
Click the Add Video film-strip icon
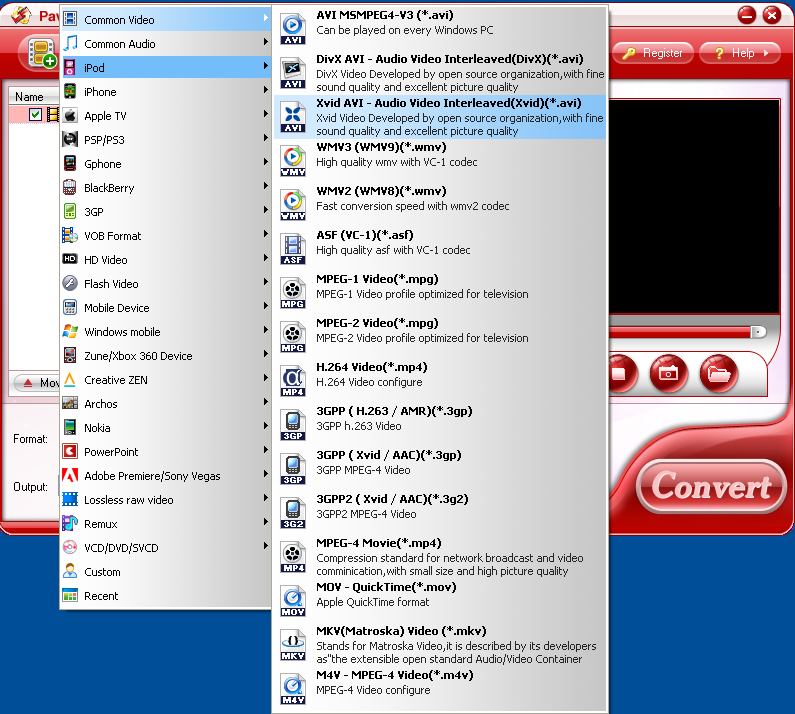tap(43, 53)
